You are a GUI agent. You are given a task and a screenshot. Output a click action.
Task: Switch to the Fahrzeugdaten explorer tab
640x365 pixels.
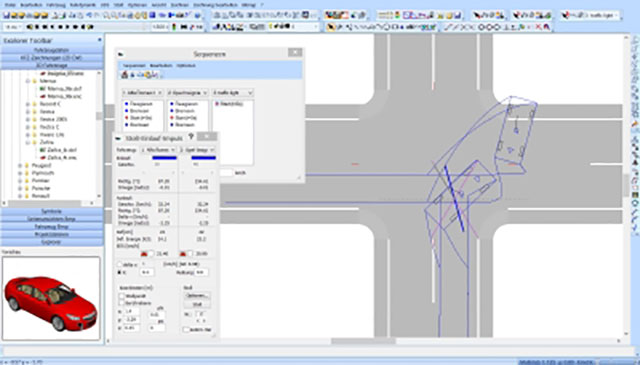(52, 50)
